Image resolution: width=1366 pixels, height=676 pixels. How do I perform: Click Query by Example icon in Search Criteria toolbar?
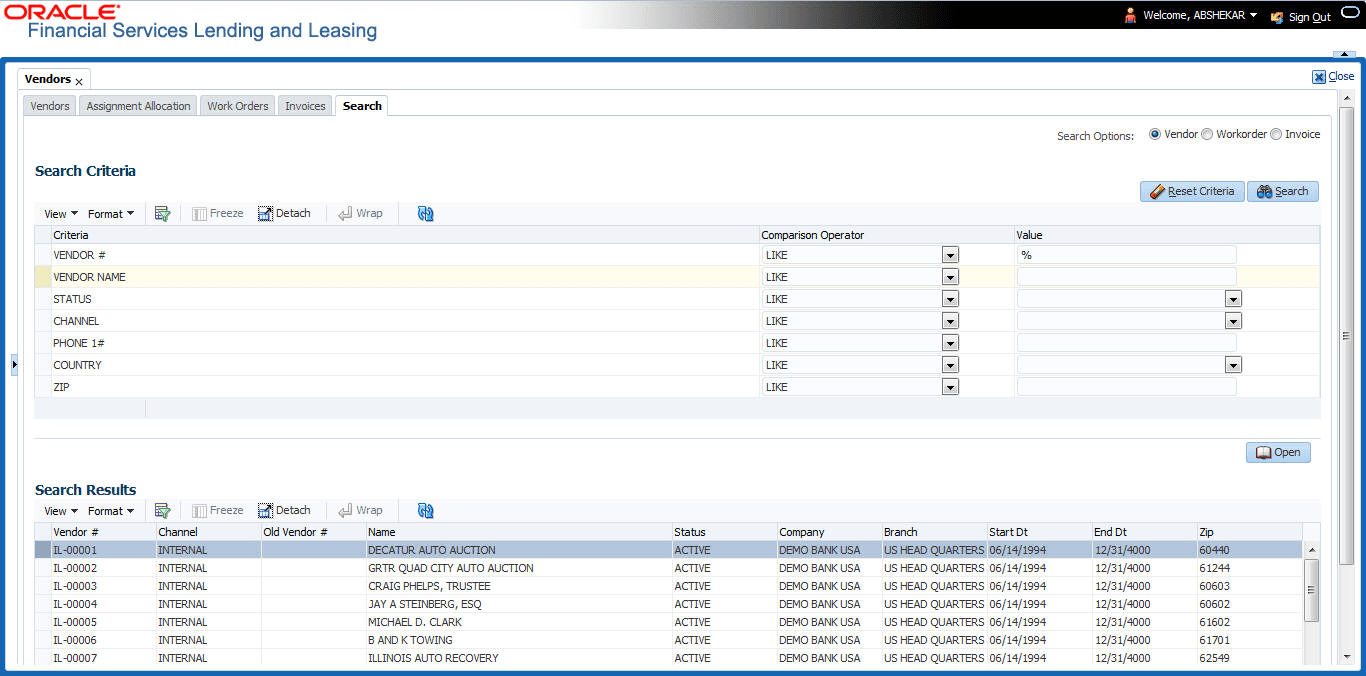162,213
